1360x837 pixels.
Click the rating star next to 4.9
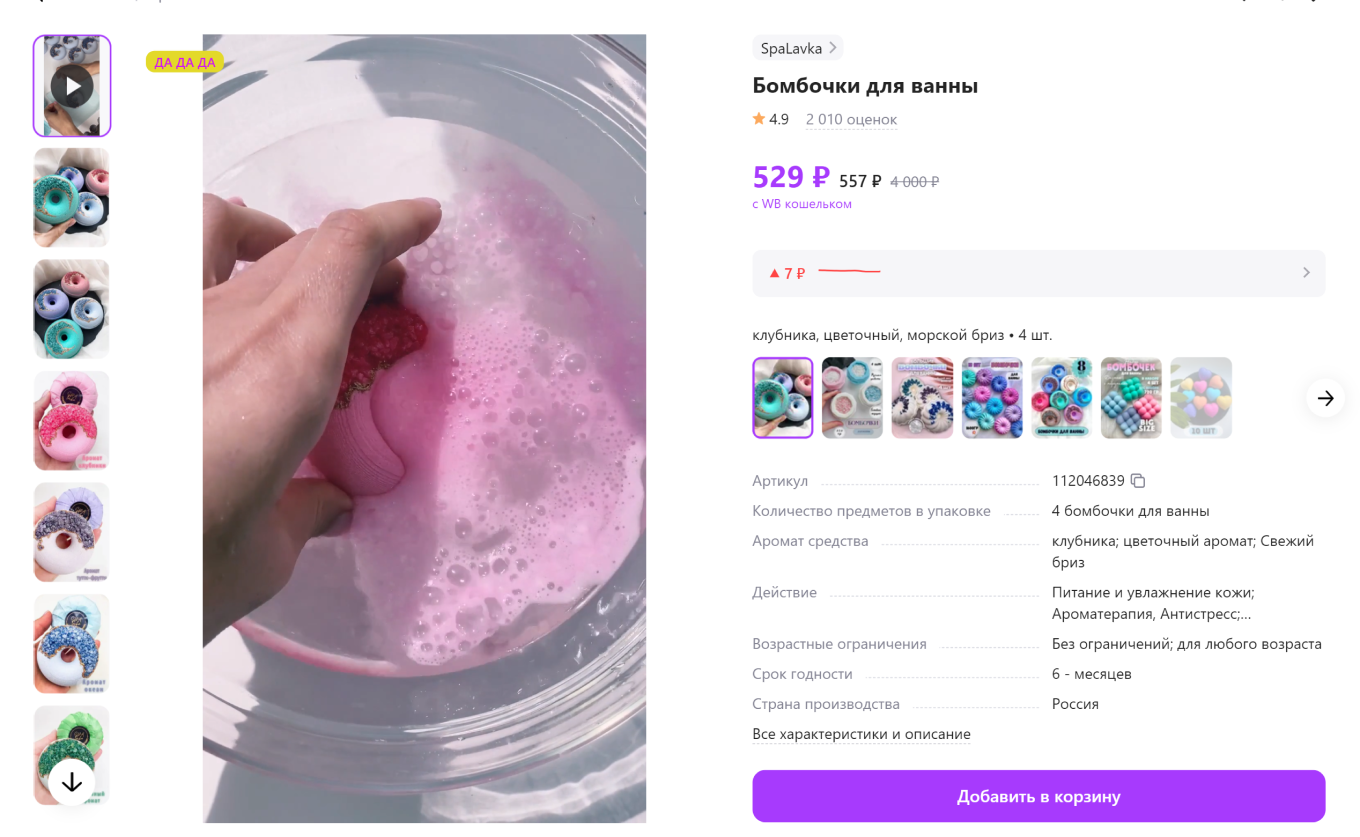pos(758,119)
